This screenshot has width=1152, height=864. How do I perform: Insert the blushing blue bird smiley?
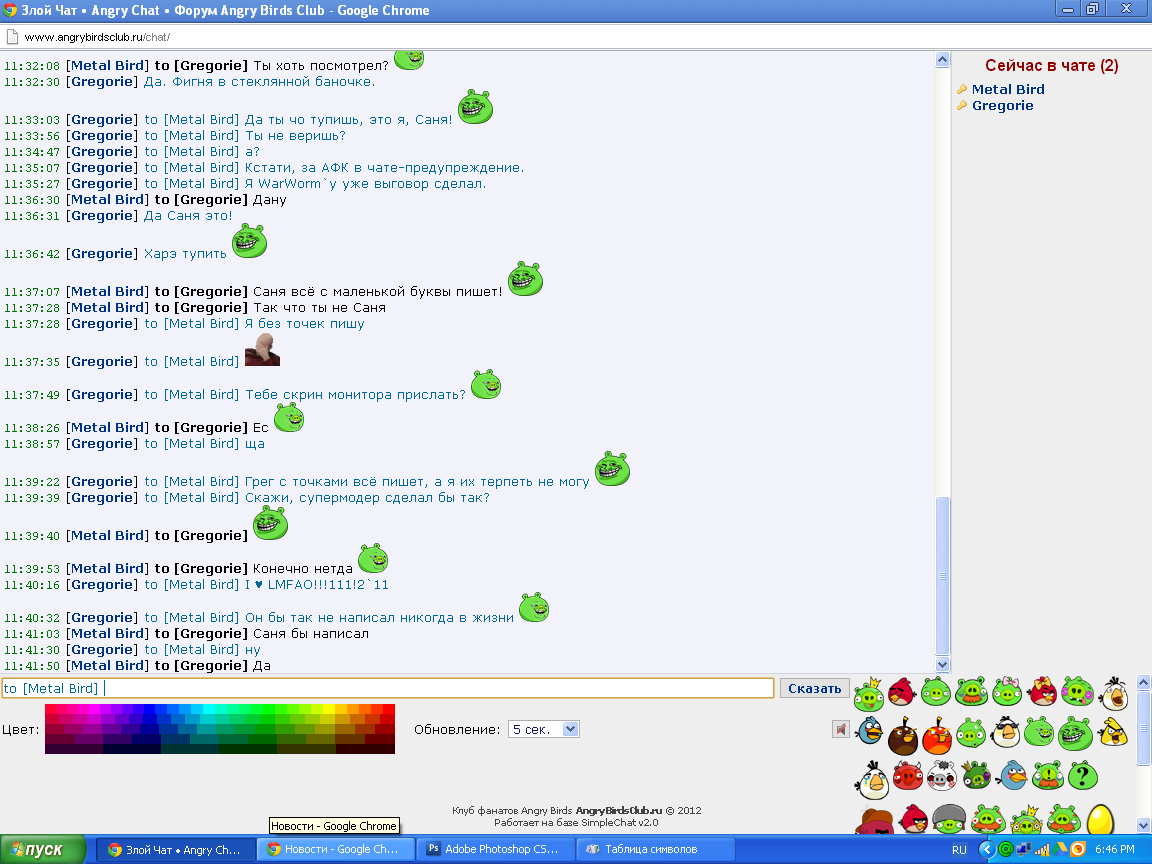point(1013,775)
